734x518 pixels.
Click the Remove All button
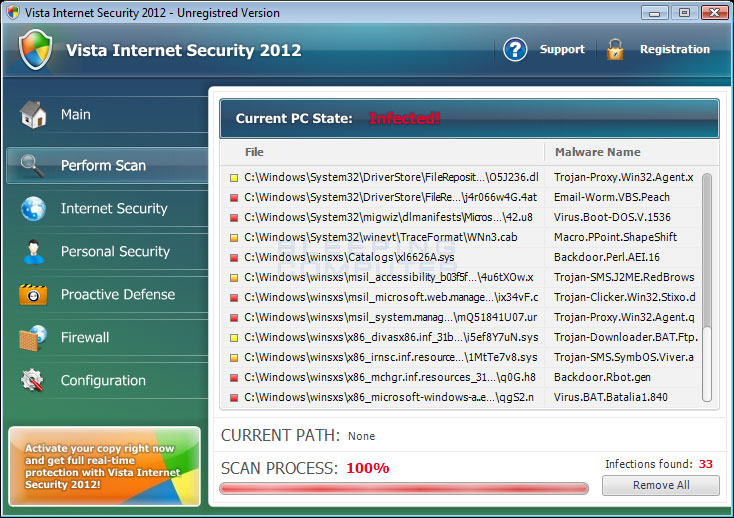click(x=661, y=485)
